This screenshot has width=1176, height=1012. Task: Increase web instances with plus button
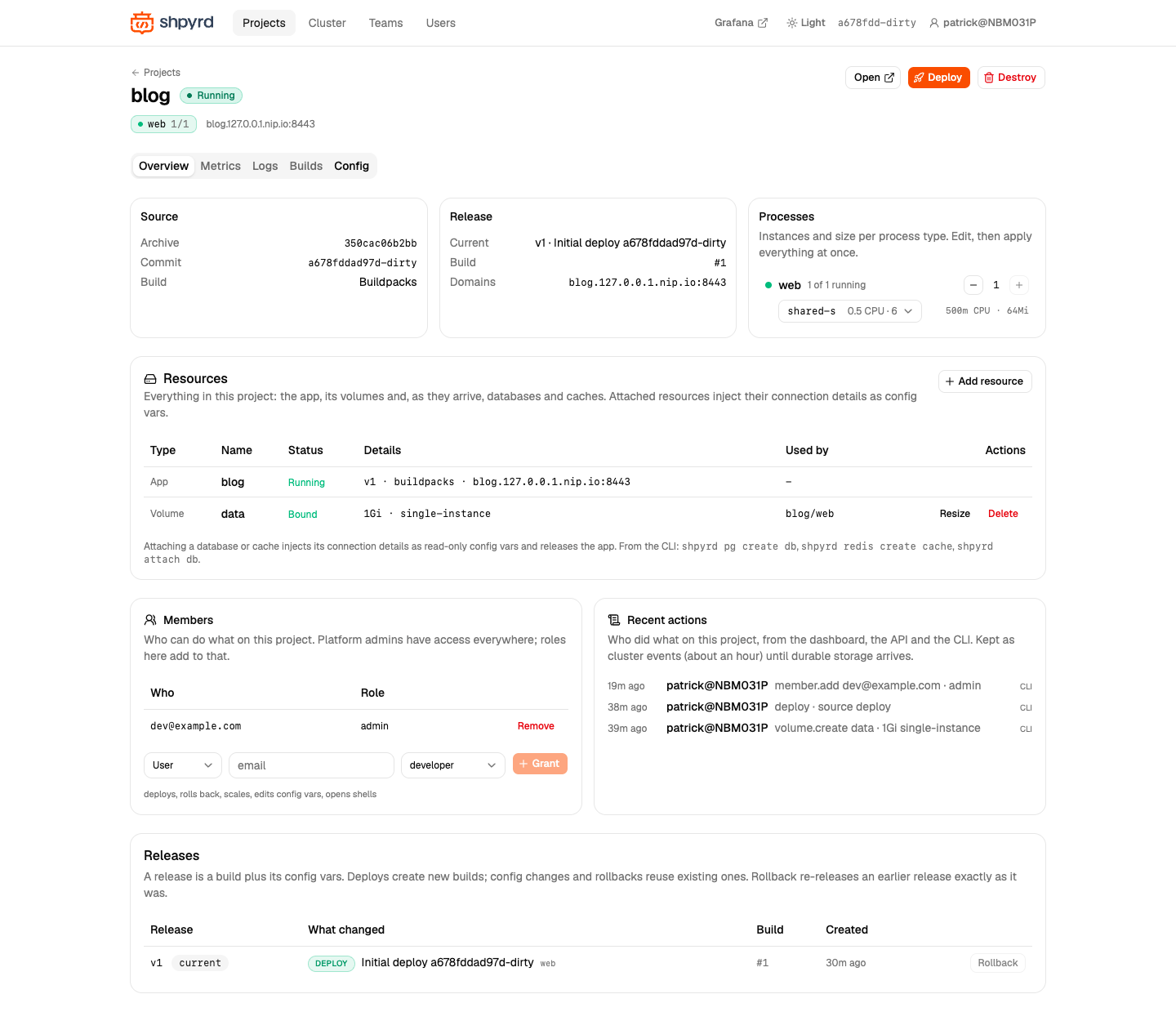pyautogui.click(x=1019, y=285)
